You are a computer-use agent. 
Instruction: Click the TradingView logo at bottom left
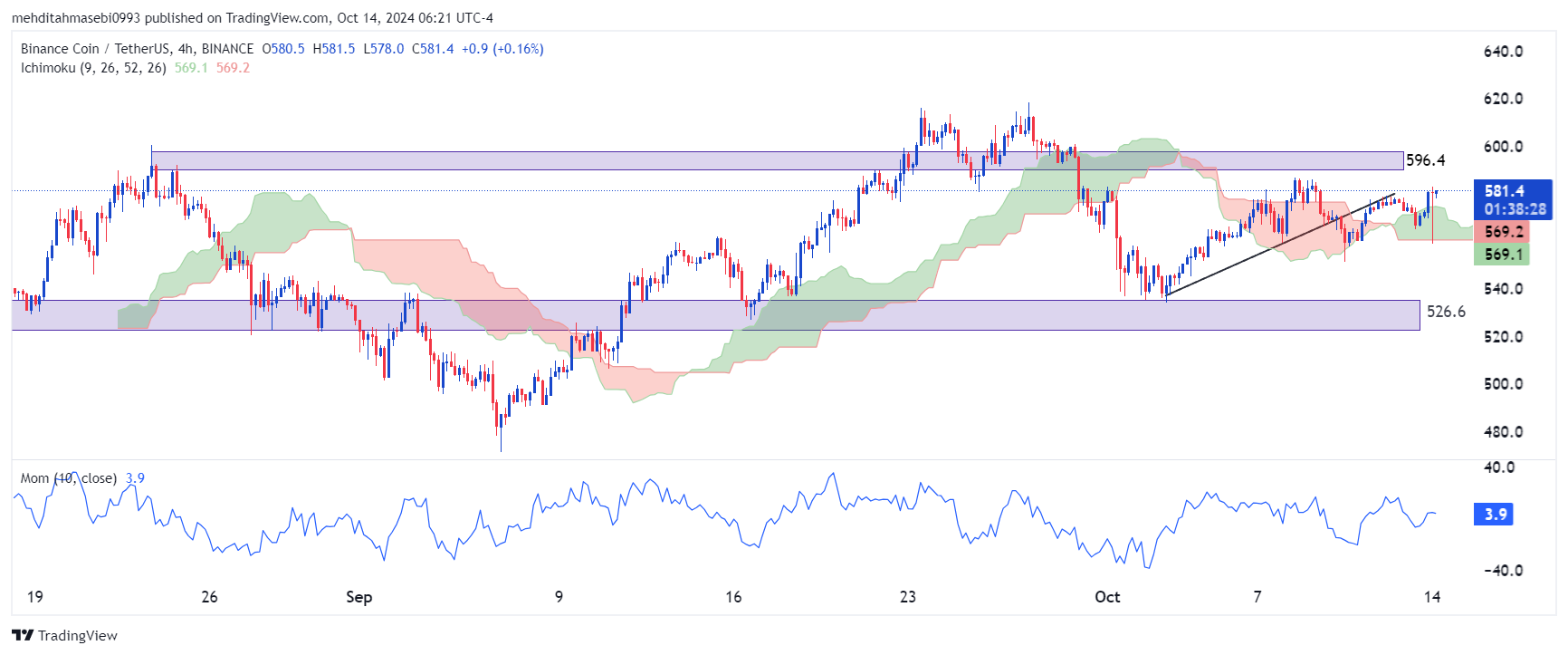tap(64, 635)
